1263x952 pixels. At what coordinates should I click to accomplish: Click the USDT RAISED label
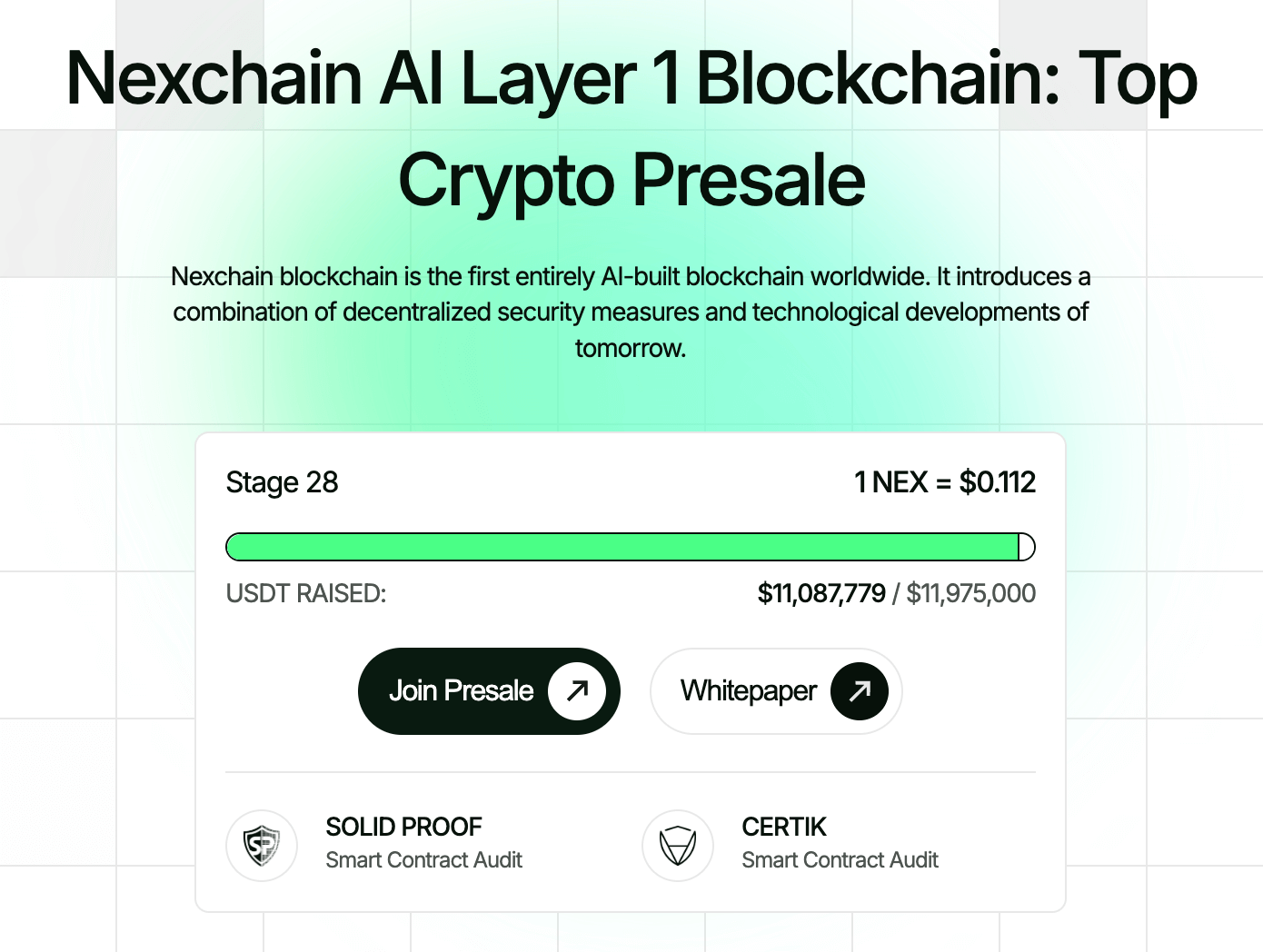pos(306,593)
